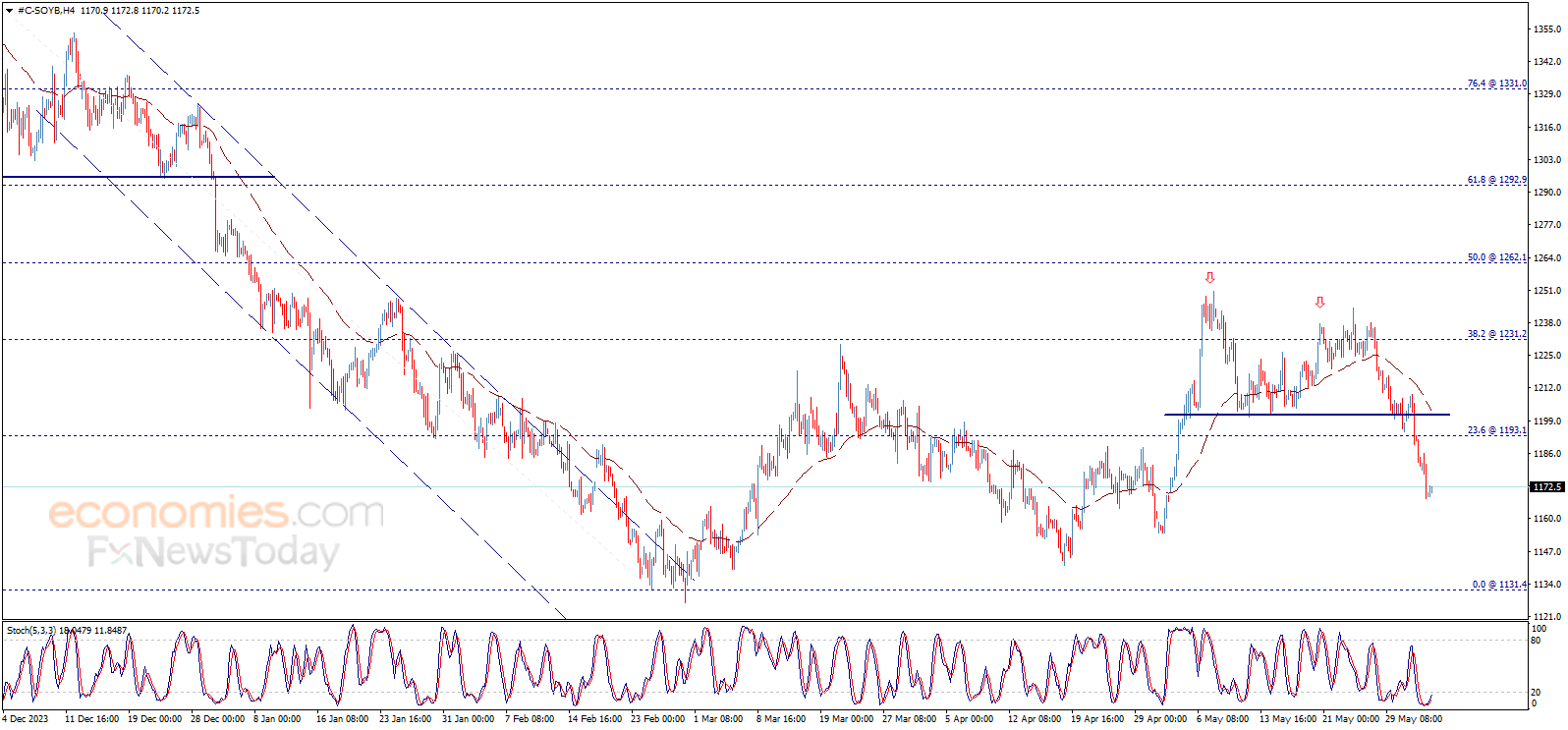Click the 8 Mar 16:00 date label
This screenshot has width=1568, height=730.
(x=781, y=719)
